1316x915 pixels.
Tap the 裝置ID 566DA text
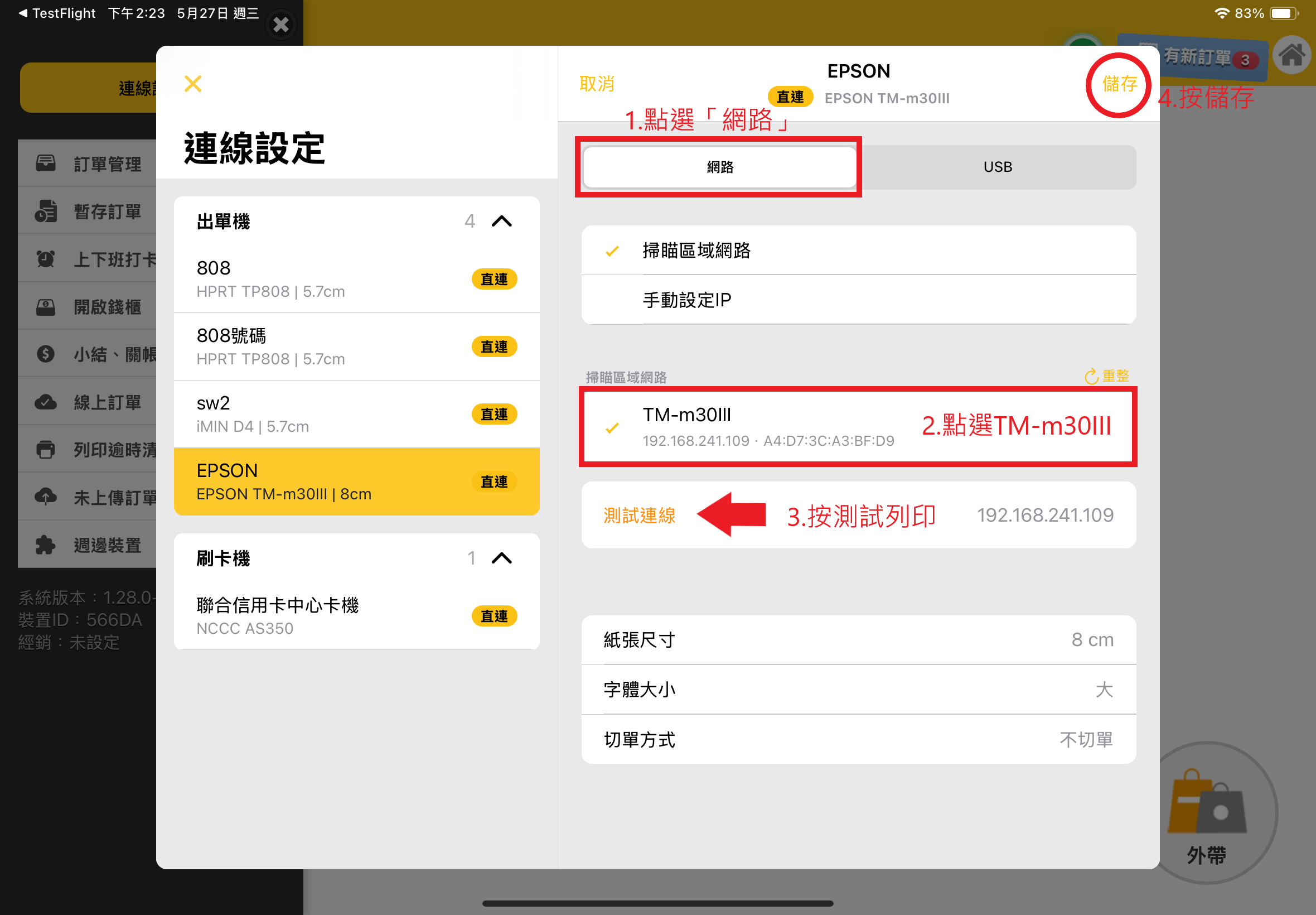coord(80,620)
